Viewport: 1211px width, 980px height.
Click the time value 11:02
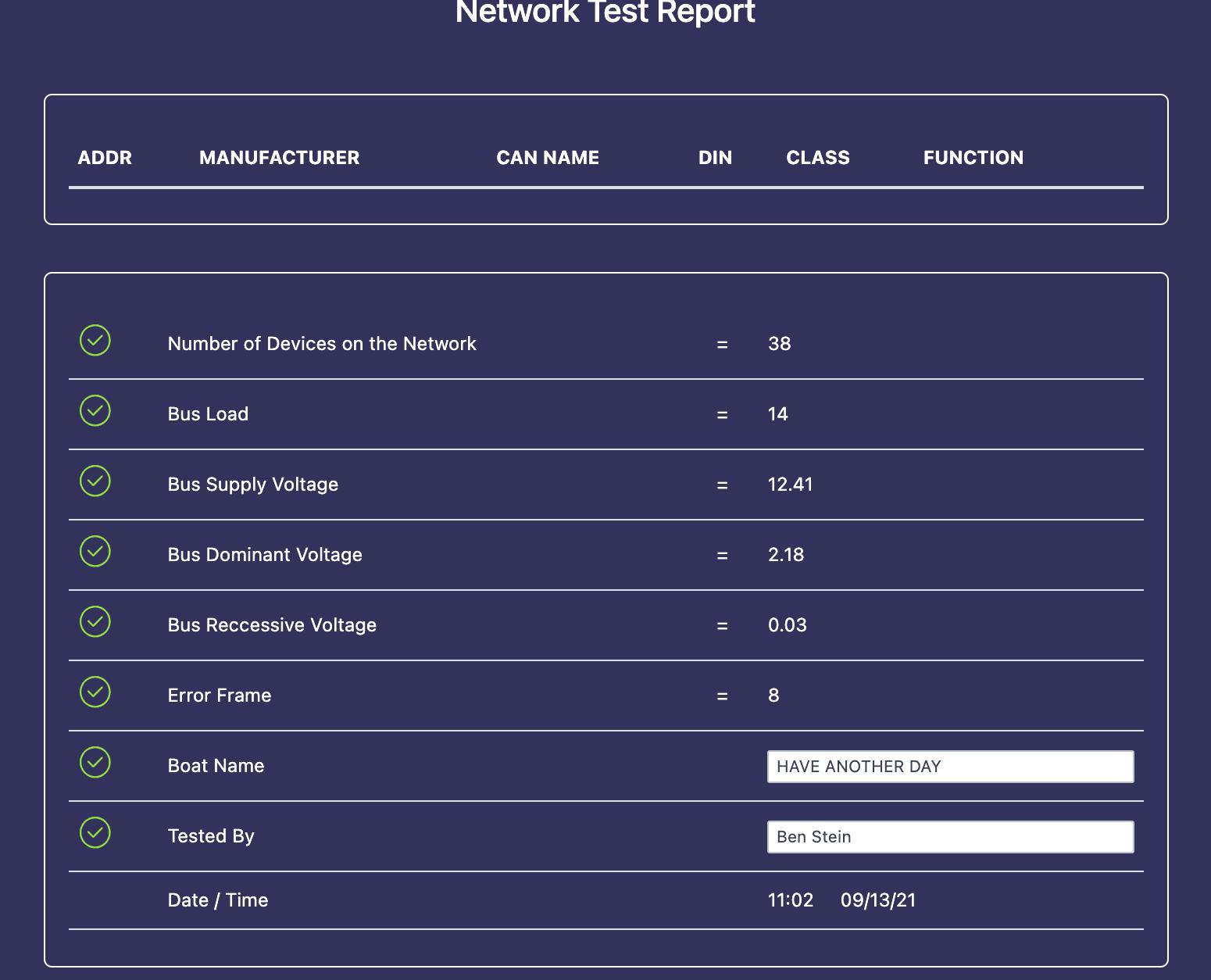tap(791, 900)
